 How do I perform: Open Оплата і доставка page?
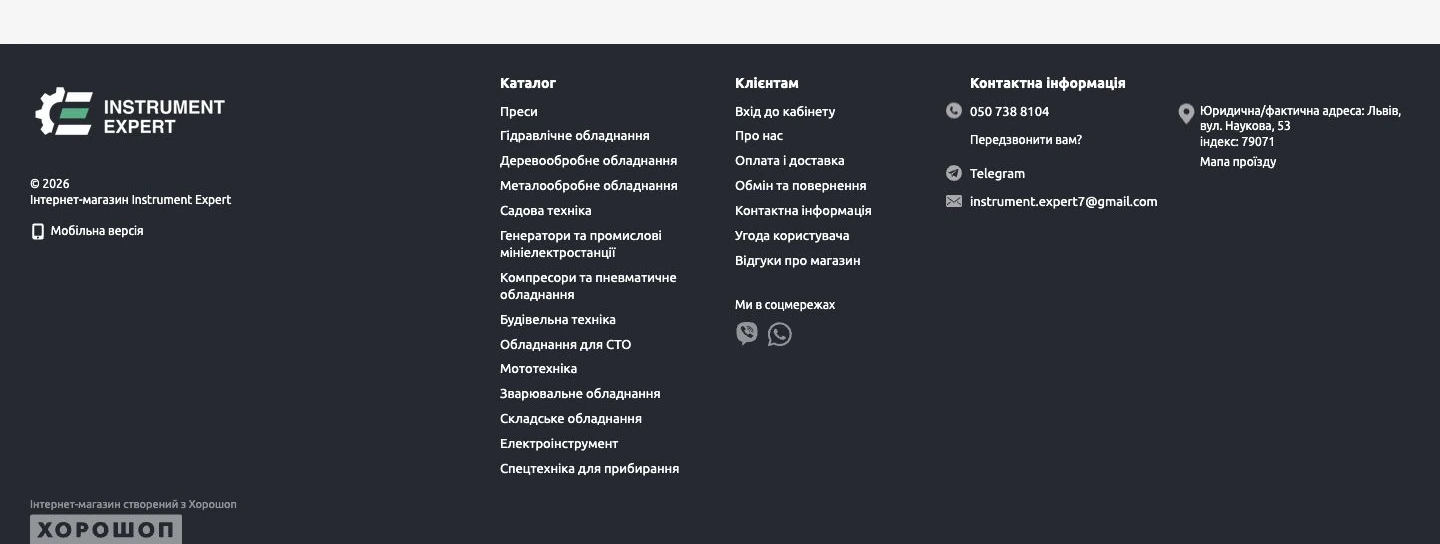tap(790, 161)
